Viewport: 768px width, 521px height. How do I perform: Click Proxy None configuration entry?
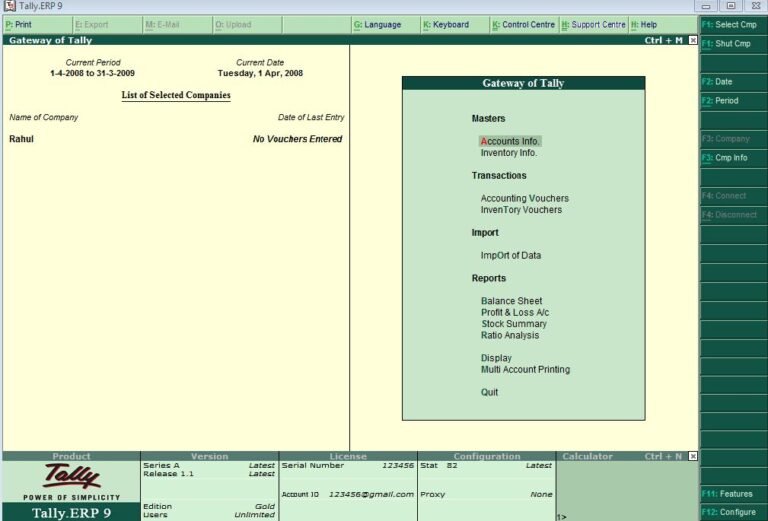(486, 495)
